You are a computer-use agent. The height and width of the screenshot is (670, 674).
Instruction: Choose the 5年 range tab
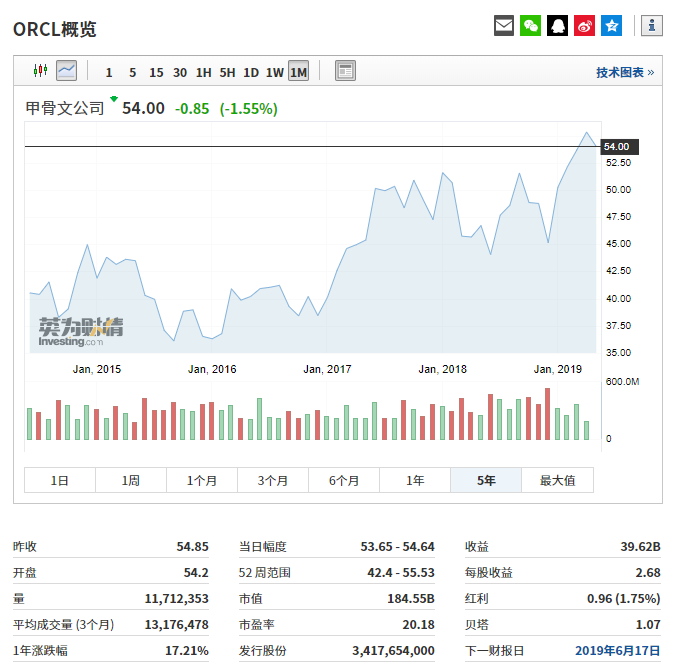486,480
